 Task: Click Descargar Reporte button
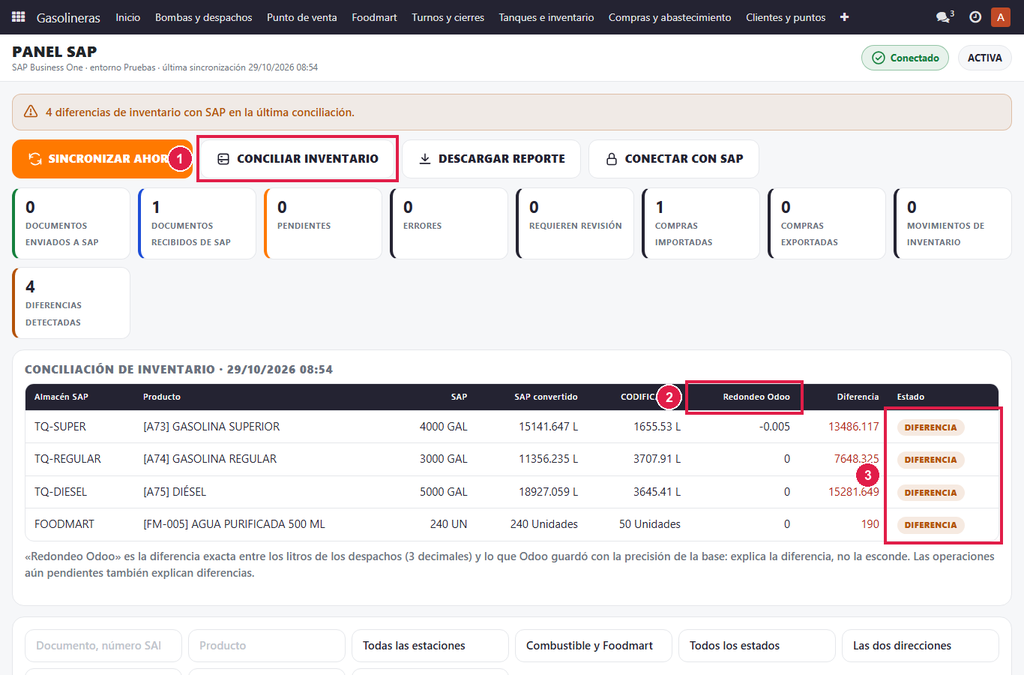(x=491, y=159)
